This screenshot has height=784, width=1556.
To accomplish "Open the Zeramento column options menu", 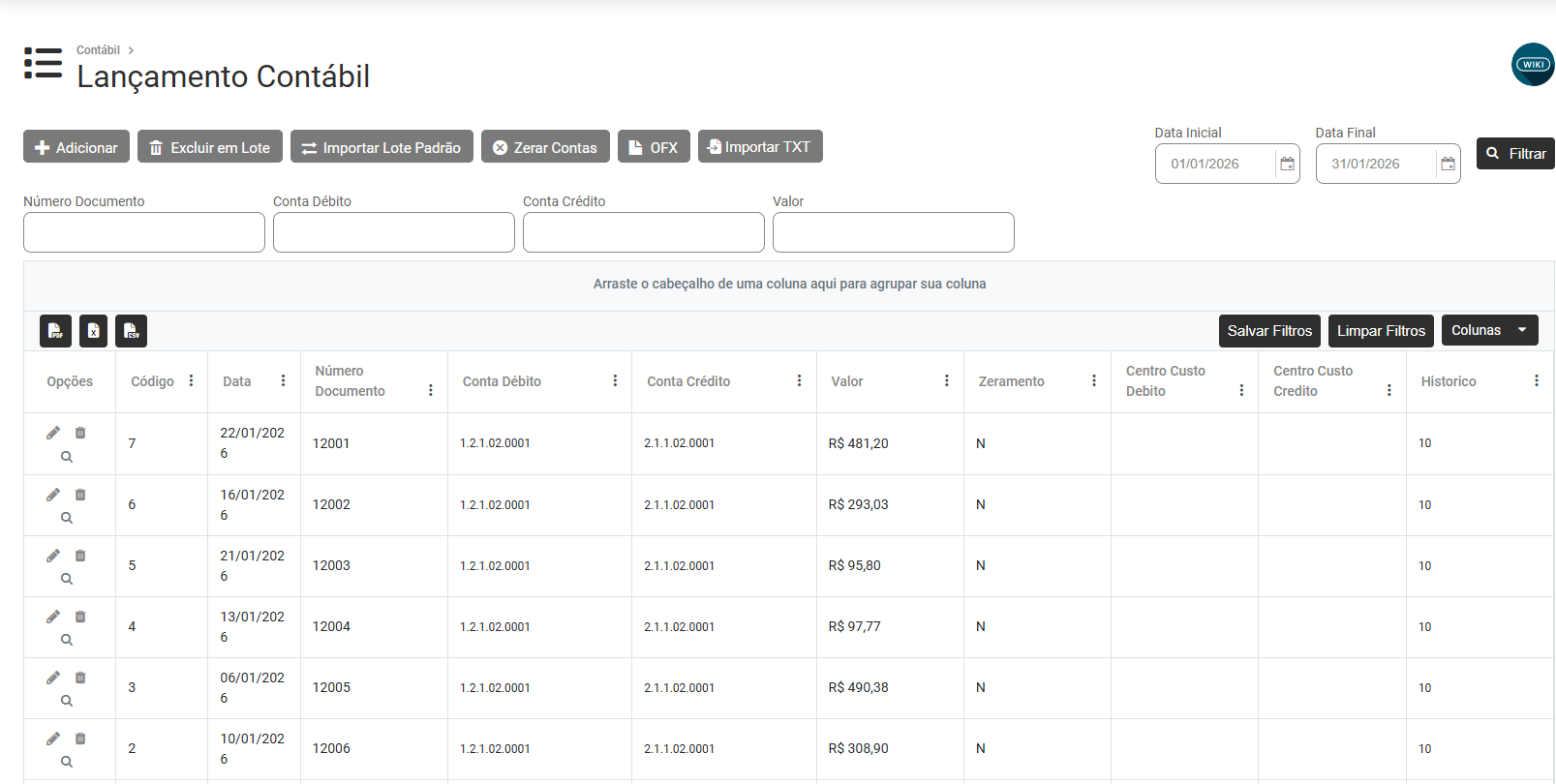I will pyautogui.click(x=1094, y=380).
